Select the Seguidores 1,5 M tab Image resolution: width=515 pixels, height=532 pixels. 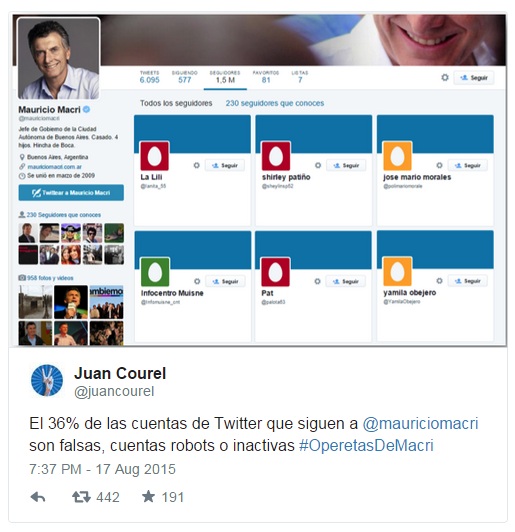pos(225,77)
